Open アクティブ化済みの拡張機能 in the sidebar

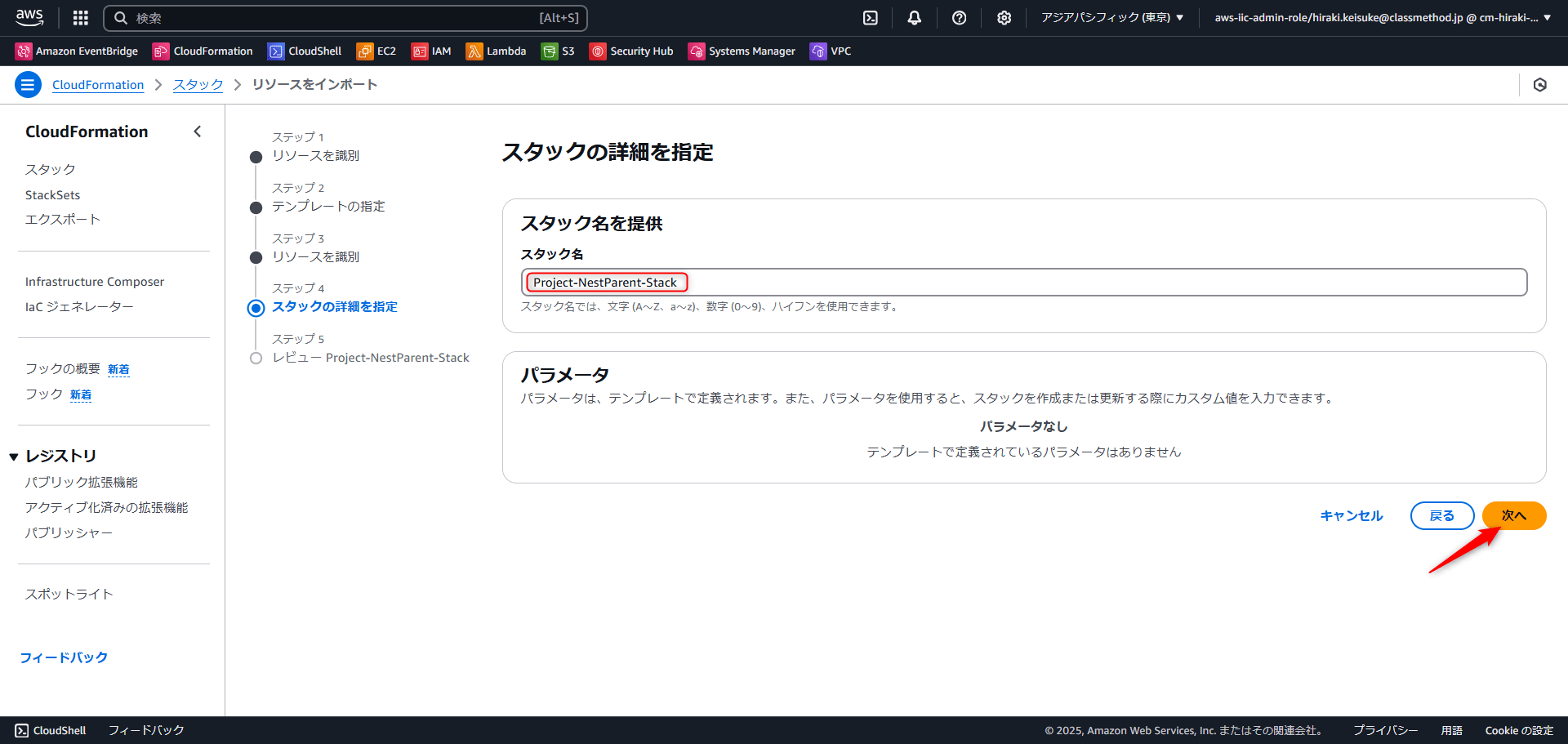(106, 507)
